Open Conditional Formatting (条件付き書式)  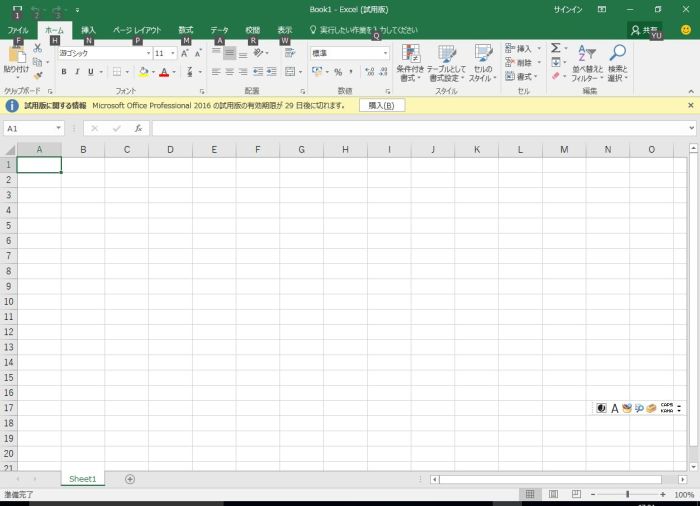coord(410,62)
